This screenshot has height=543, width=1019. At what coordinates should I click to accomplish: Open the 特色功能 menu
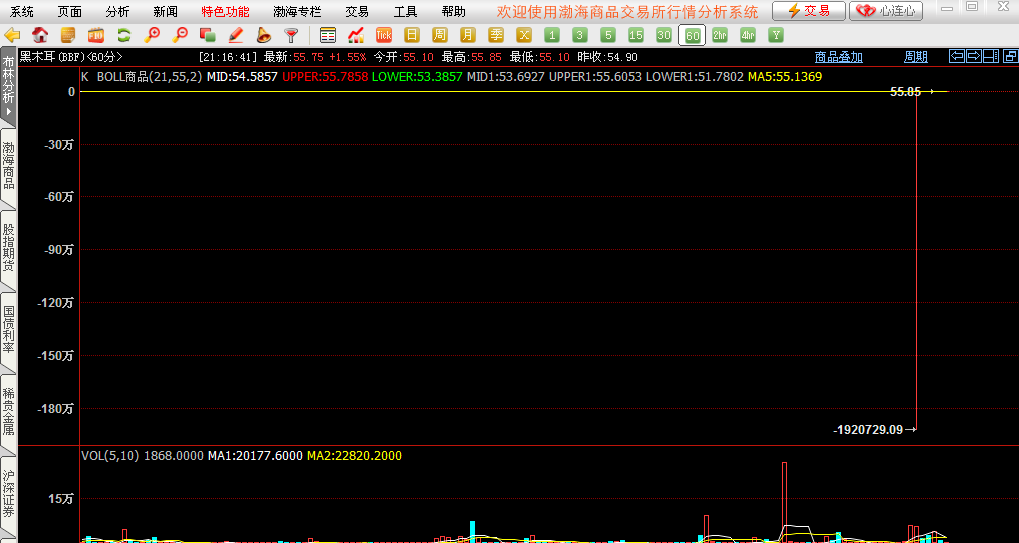click(225, 12)
